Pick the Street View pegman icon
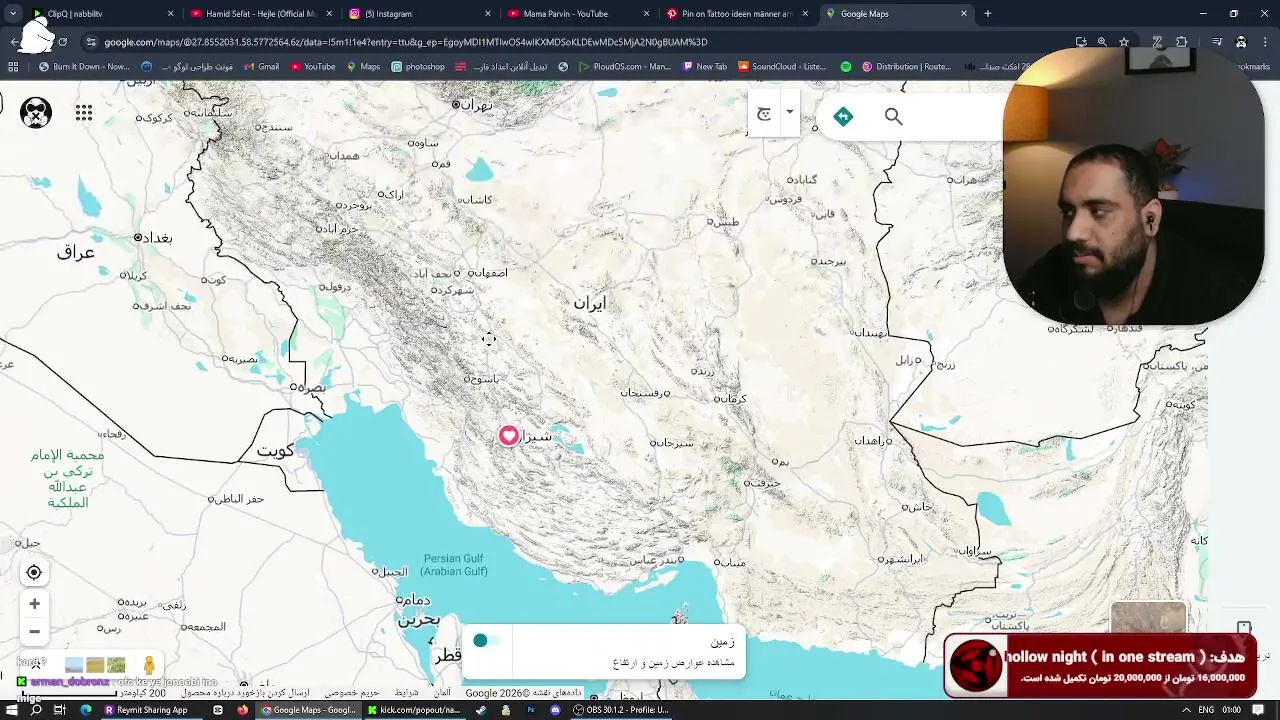1280x720 pixels. 149,665
